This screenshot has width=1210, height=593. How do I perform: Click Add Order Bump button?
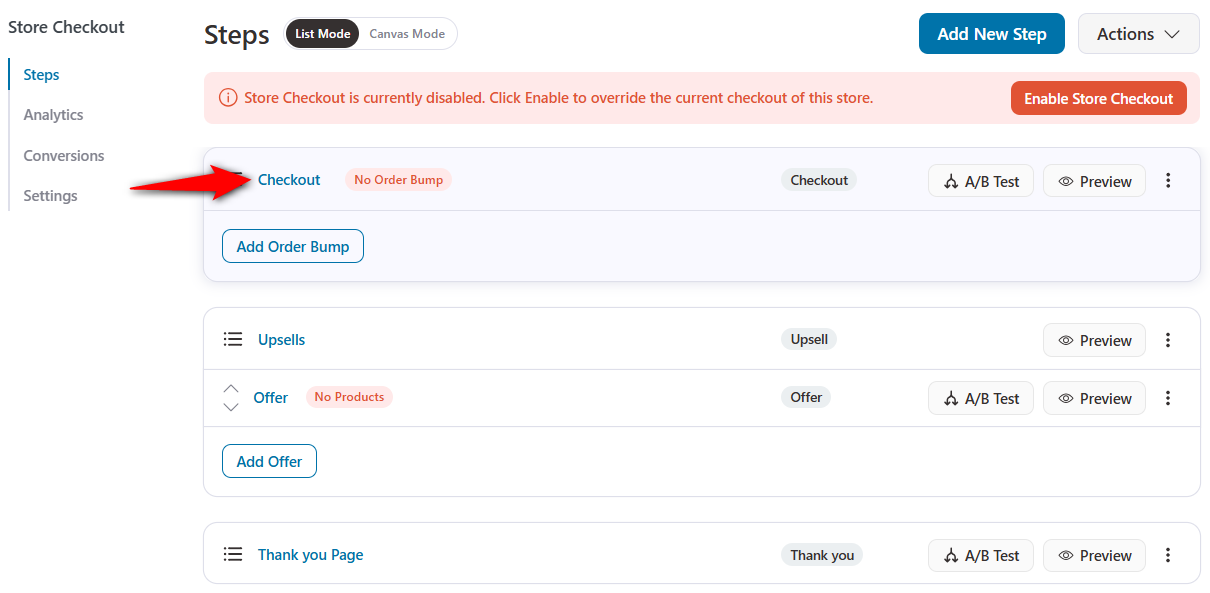coord(293,246)
